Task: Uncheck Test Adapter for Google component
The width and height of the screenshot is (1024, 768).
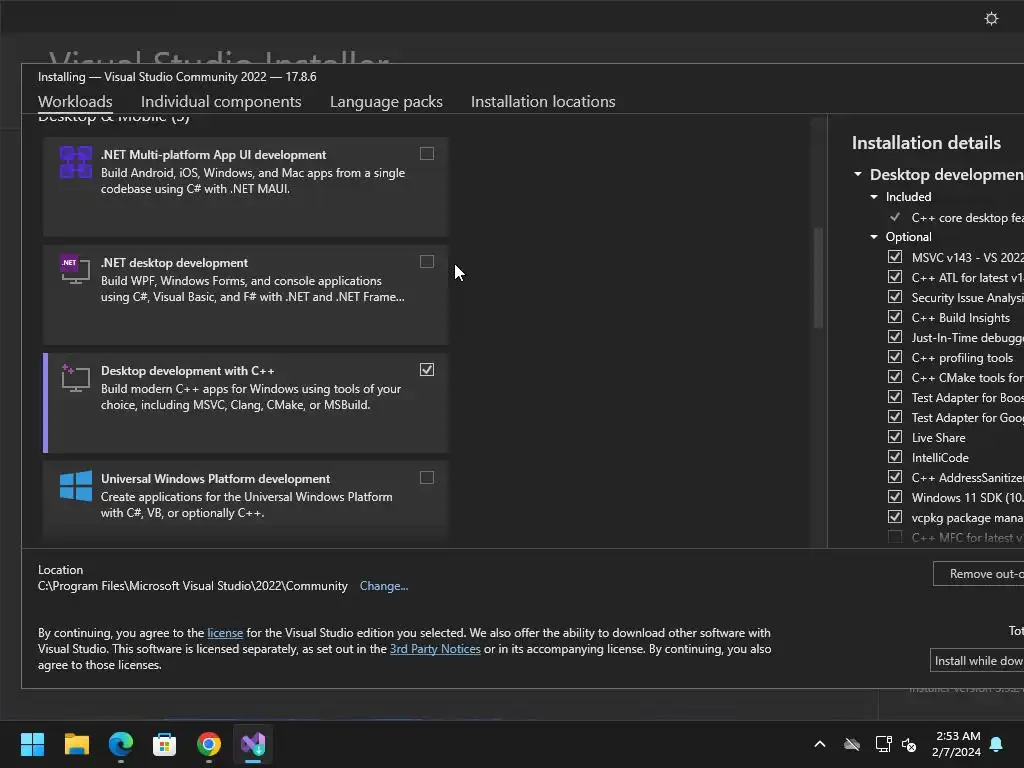Action: click(895, 417)
